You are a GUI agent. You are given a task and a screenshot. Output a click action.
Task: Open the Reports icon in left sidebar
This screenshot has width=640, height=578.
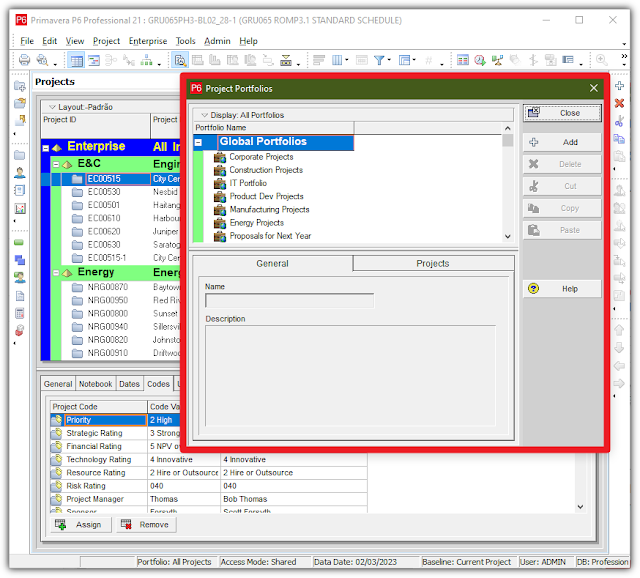(20, 190)
